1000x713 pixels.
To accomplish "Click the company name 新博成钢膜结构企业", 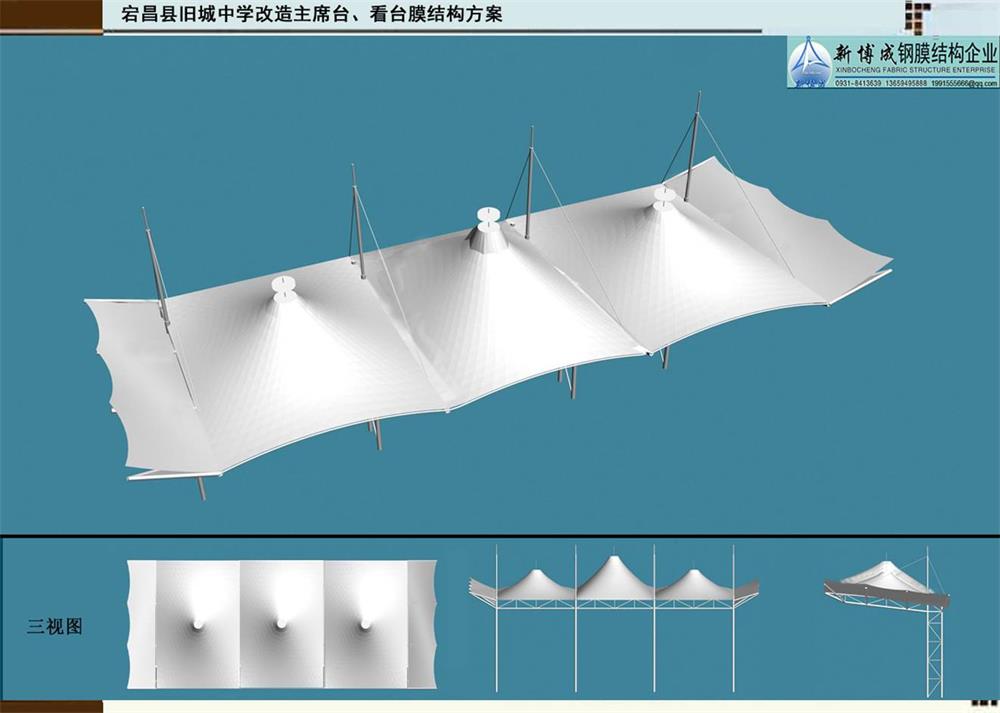I will pos(915,52).
